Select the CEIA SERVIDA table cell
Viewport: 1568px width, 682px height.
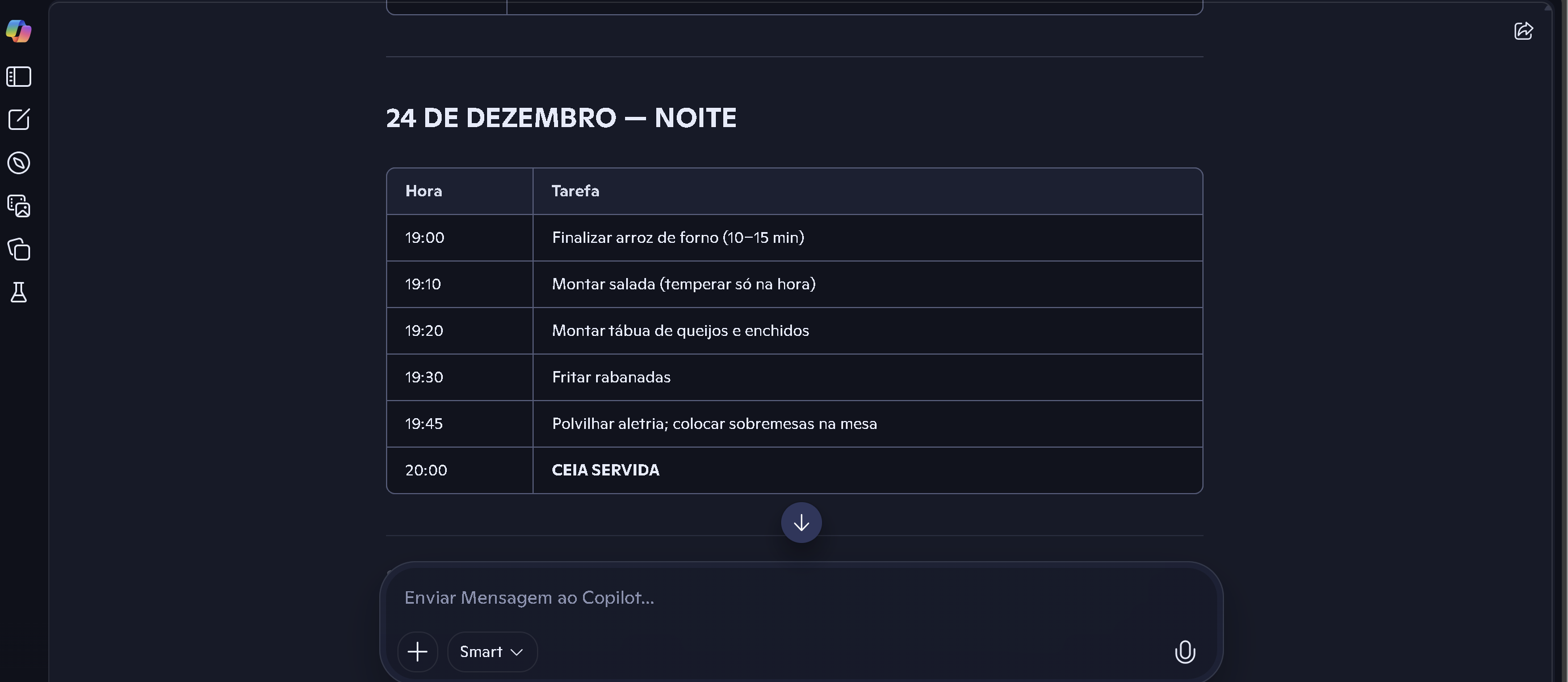tap(605, 470)
